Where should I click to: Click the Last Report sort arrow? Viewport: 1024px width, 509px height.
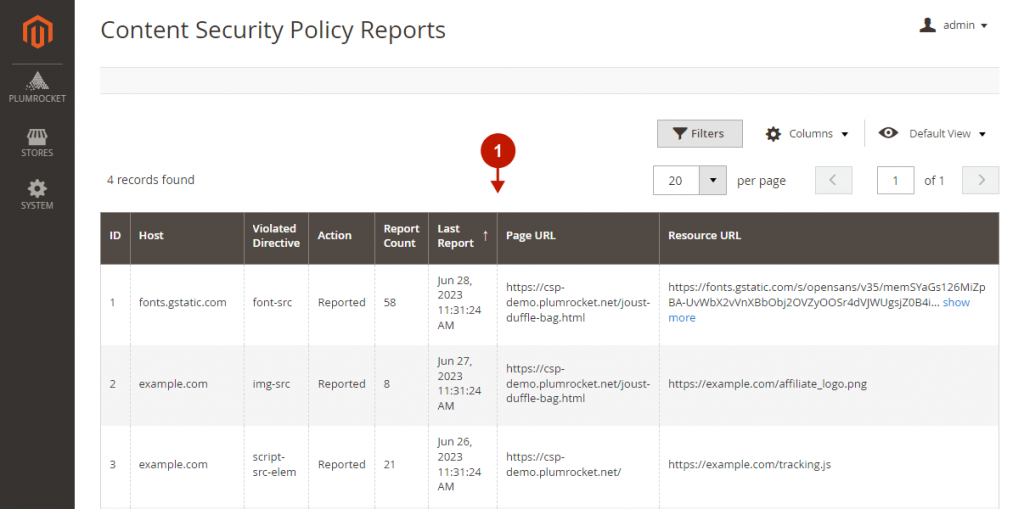485,236
